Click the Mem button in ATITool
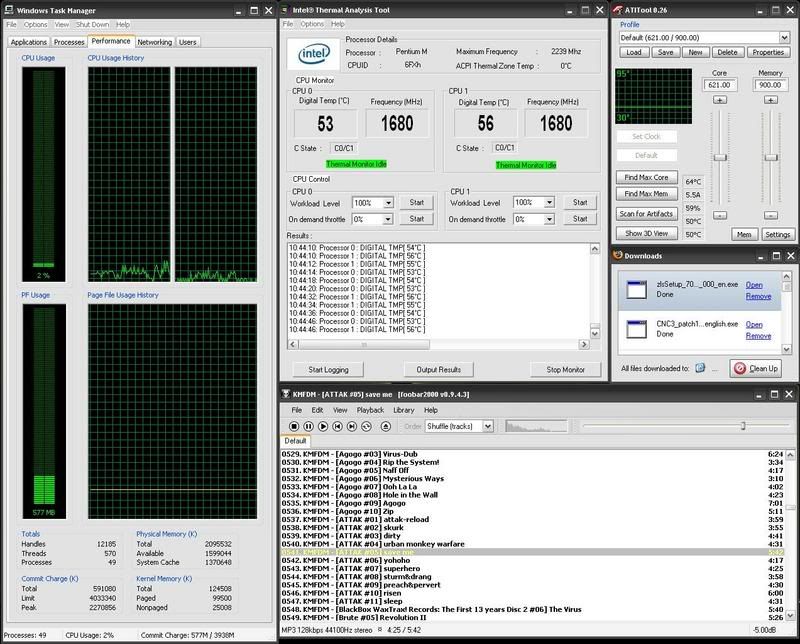 point(744,234)
